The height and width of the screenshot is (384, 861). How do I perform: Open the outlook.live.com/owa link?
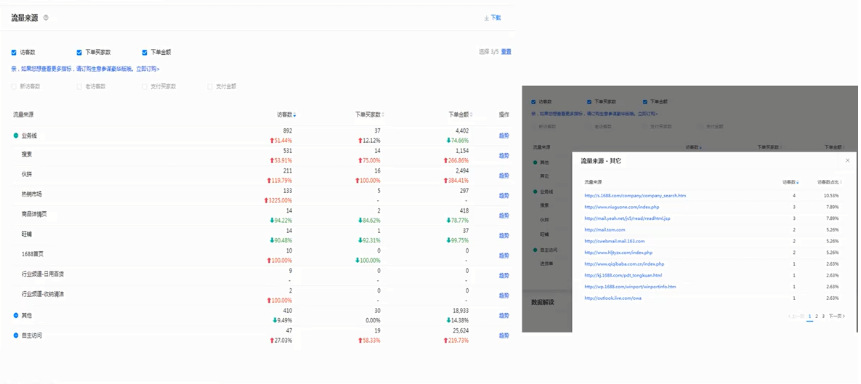613,298
